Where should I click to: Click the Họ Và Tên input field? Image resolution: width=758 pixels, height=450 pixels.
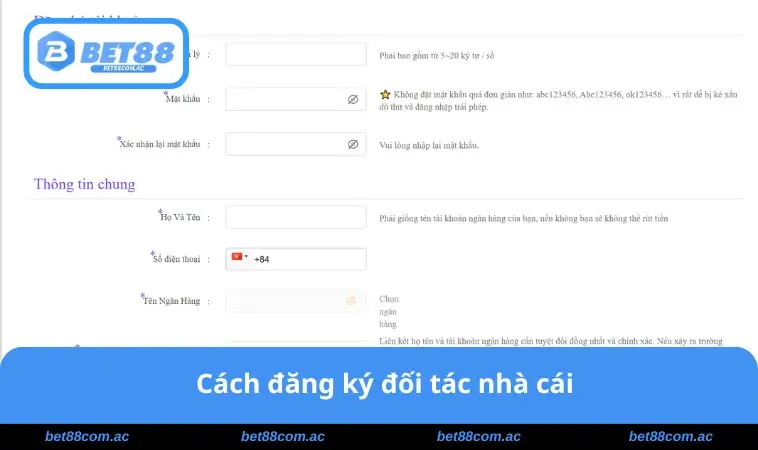(295, 217)
